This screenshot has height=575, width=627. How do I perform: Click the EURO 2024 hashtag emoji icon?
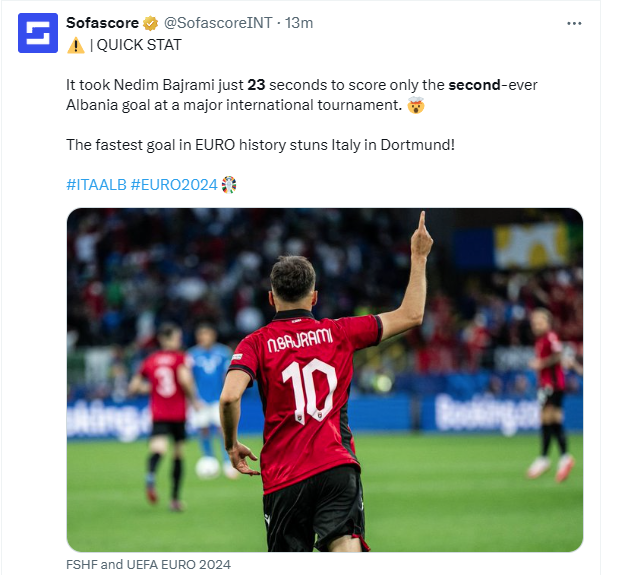click(229, 185)
